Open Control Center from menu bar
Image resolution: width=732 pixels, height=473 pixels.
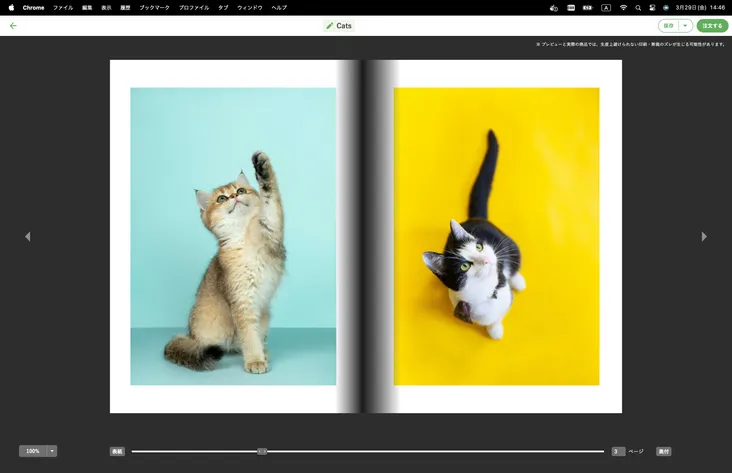652,7
